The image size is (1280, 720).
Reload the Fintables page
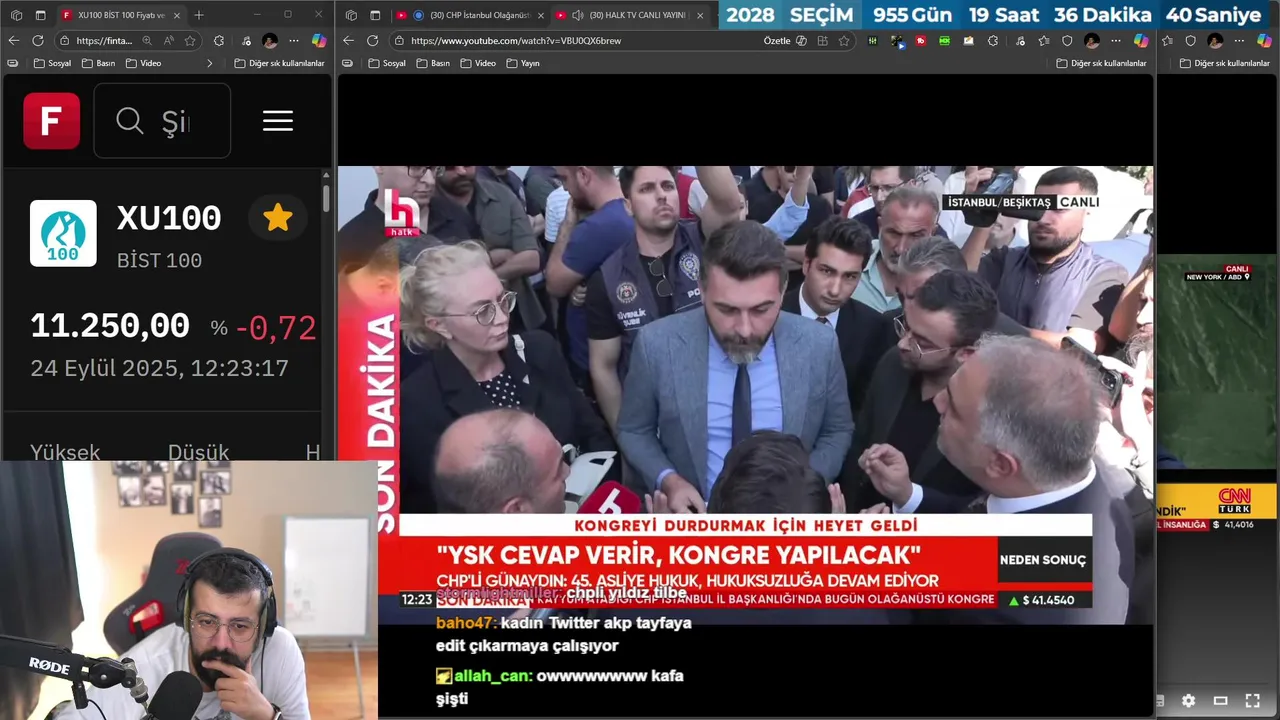38,40
